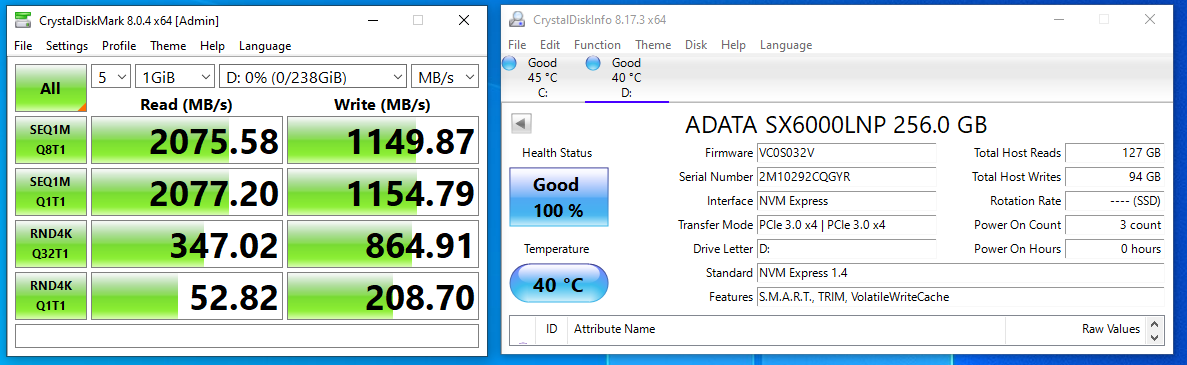Screen dimensions: 1187x365
Task: Click the Drive Letter field D:
Action: pyautogui.click(x=846, y=249)
